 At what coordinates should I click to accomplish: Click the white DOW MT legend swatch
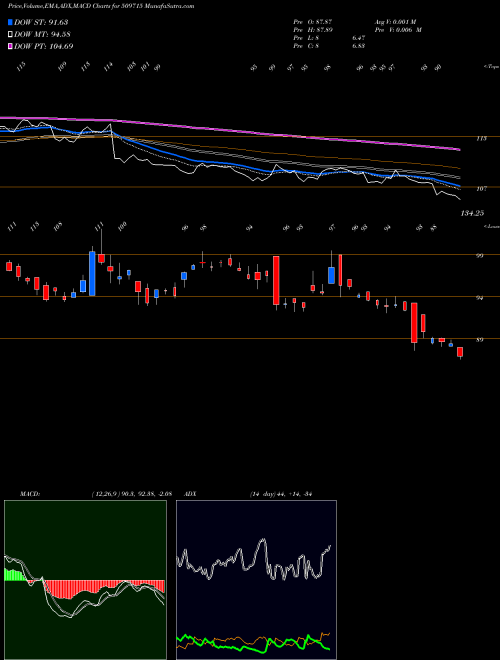(11, 35)
